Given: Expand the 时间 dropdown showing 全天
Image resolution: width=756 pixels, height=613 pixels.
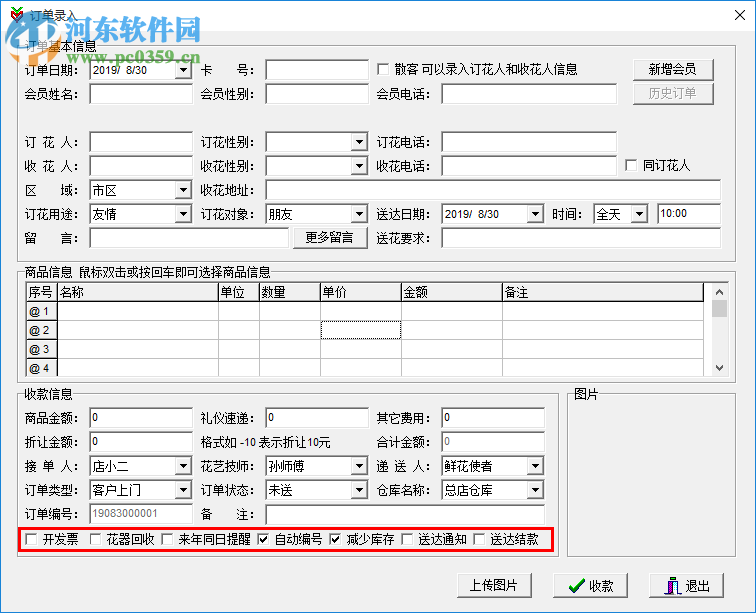Looking at the screenshot, I should point(639,214).
